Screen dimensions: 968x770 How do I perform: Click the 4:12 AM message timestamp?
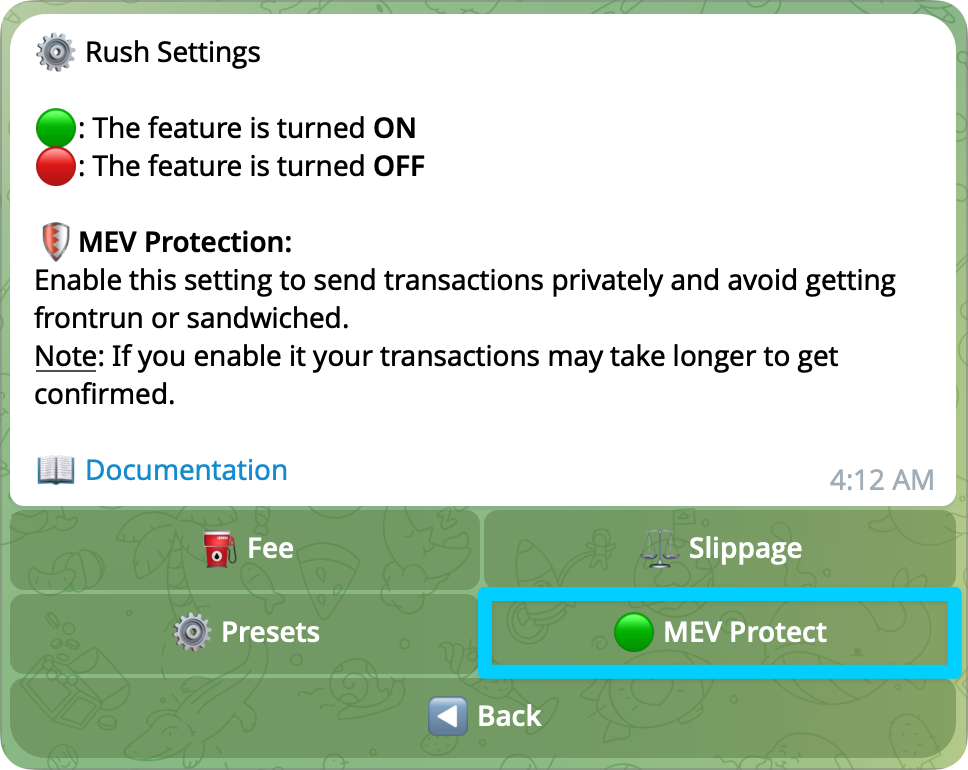pos(881,480)
